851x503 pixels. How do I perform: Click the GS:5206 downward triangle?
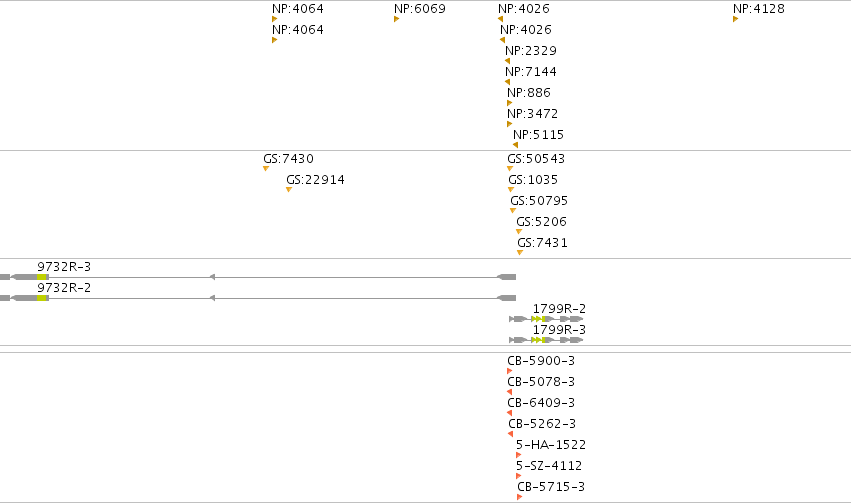[x=519, y=232]
